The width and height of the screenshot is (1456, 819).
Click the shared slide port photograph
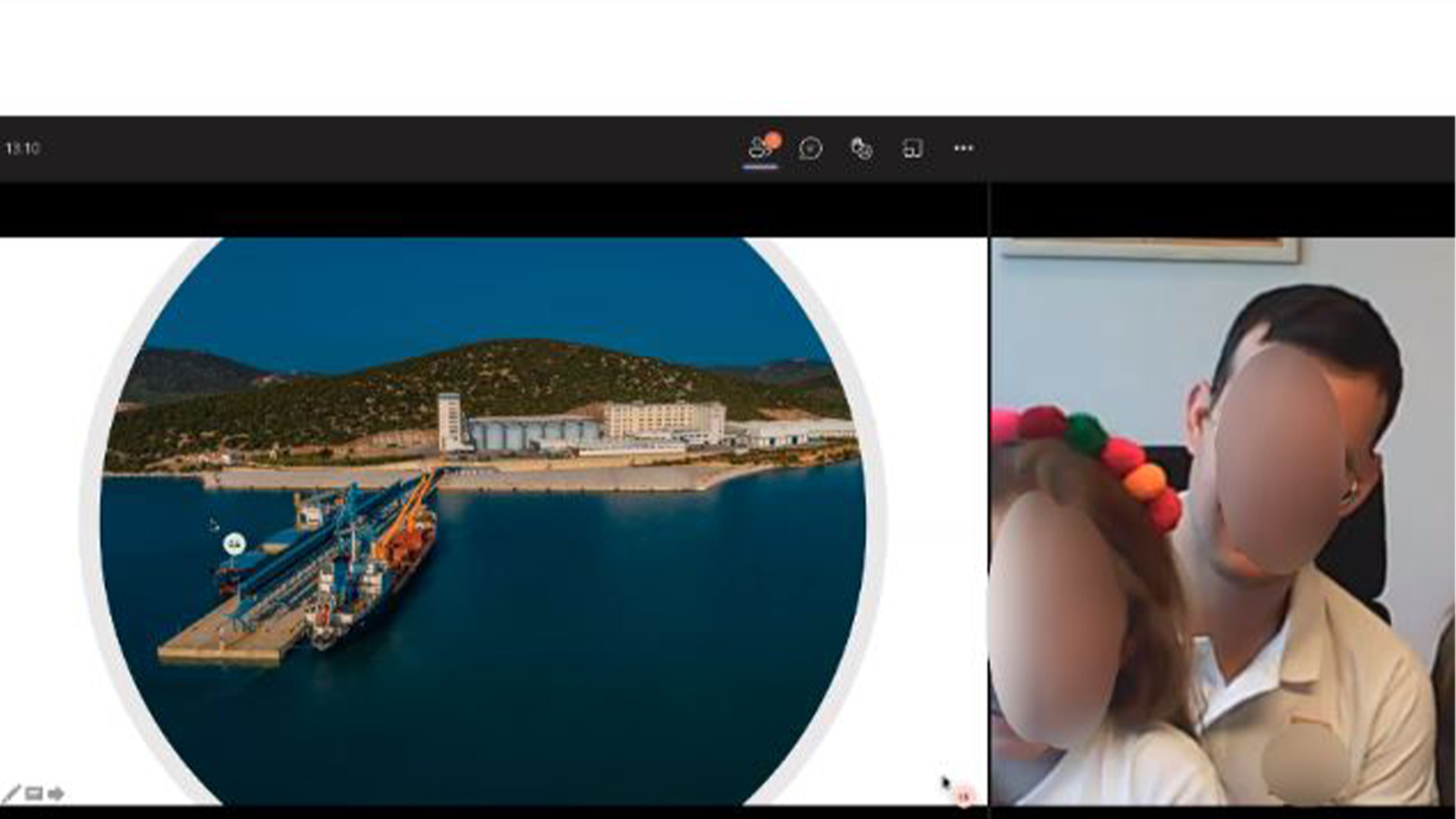[x=482, y=520]
